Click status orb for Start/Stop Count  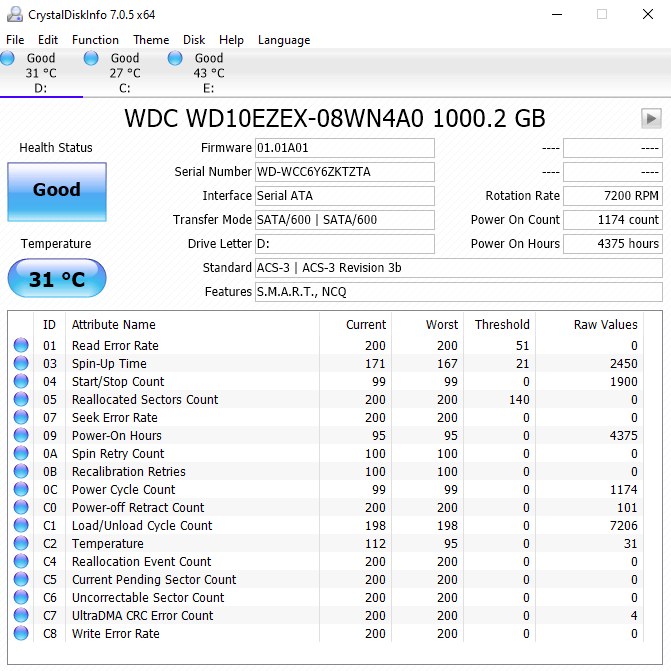pyautogui.click(x=21, y=381)
